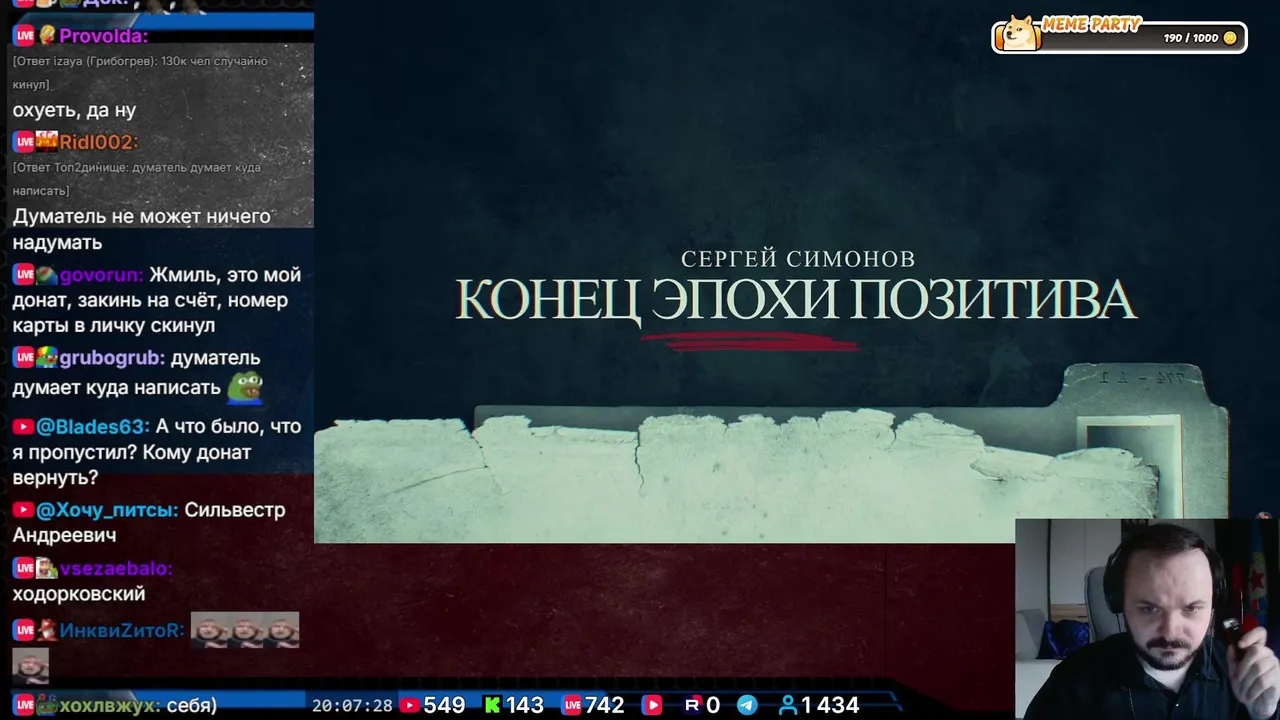This screenshot has width=1280, height=720.
Task: Click the Telegram icon in the status bar
Action: tap(747, 705)
